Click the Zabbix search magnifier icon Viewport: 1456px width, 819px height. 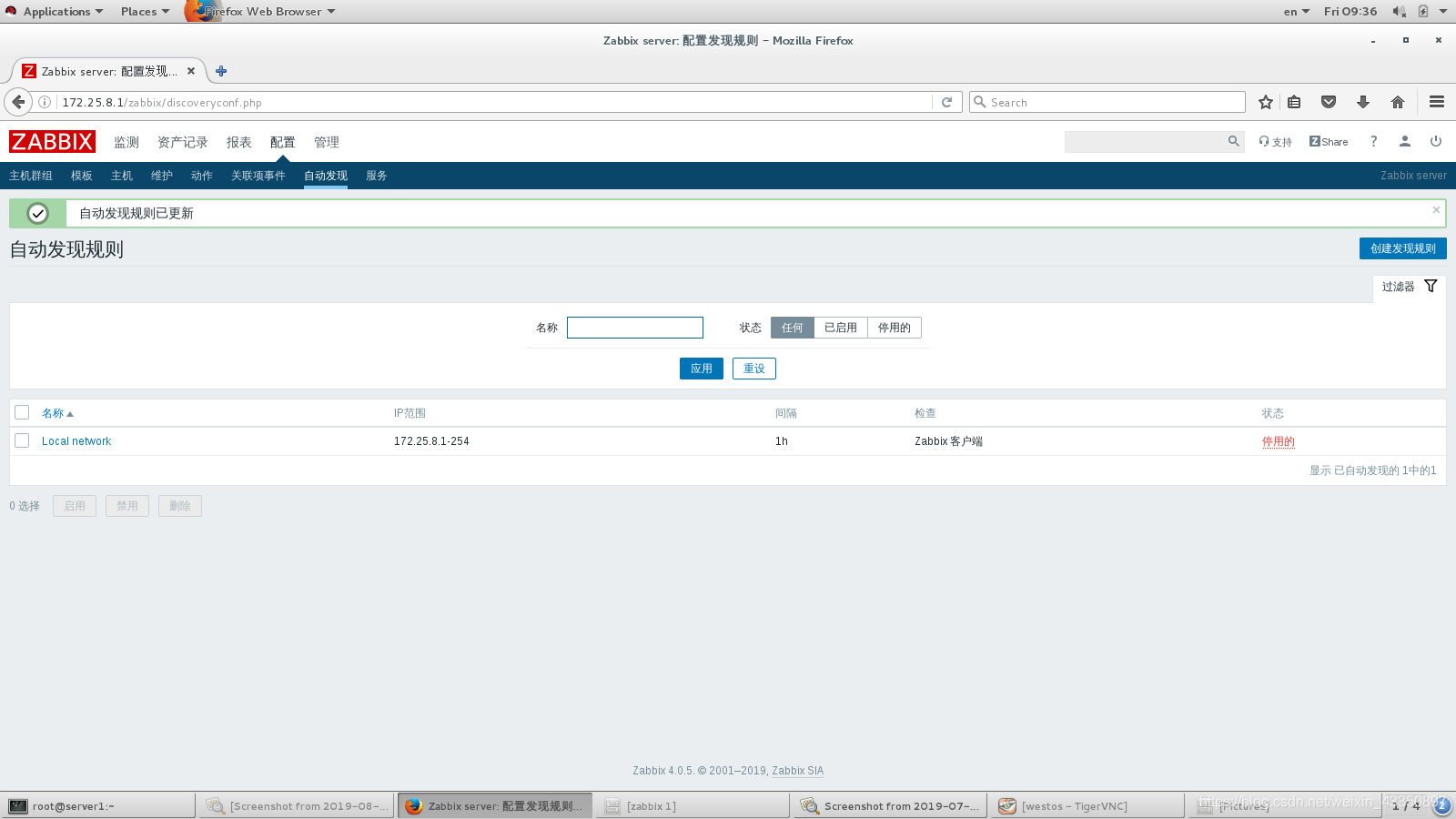(x=1234, y=141)
